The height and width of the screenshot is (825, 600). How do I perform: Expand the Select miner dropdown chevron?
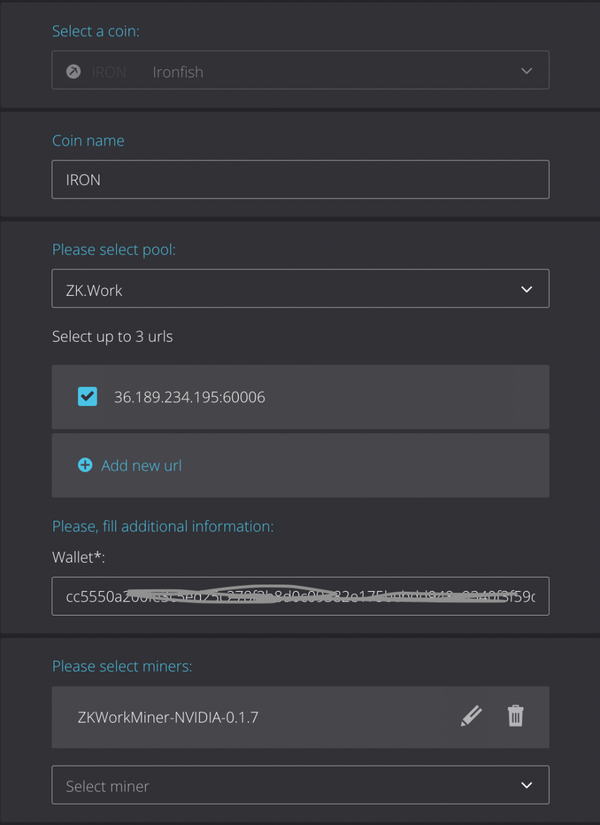point(527,786)
